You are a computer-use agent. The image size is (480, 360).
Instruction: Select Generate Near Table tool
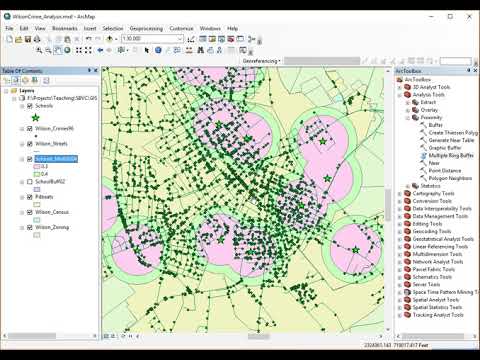coord(451,140)
